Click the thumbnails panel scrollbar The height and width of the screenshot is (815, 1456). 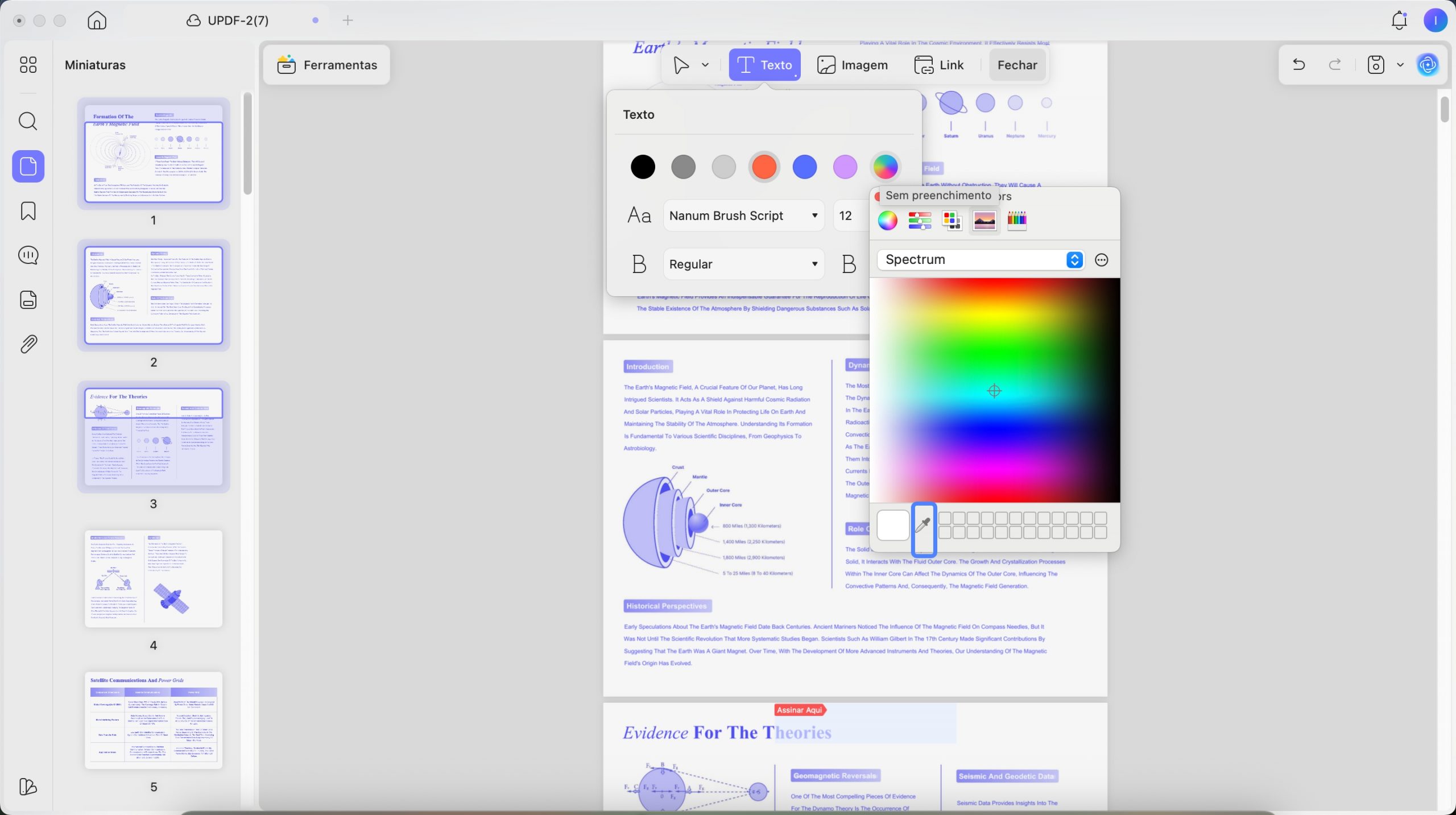click(247, 144)
